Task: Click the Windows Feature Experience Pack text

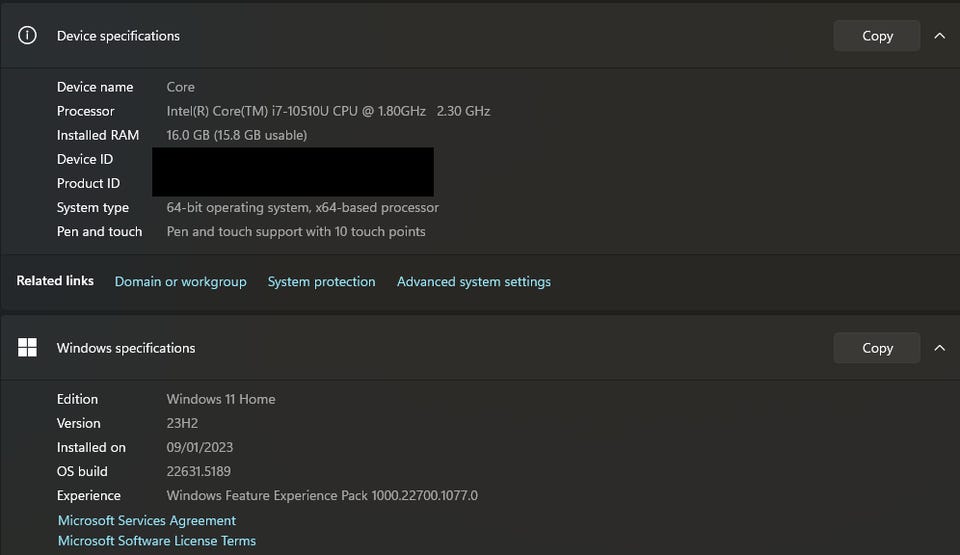Action: point(322,495)
